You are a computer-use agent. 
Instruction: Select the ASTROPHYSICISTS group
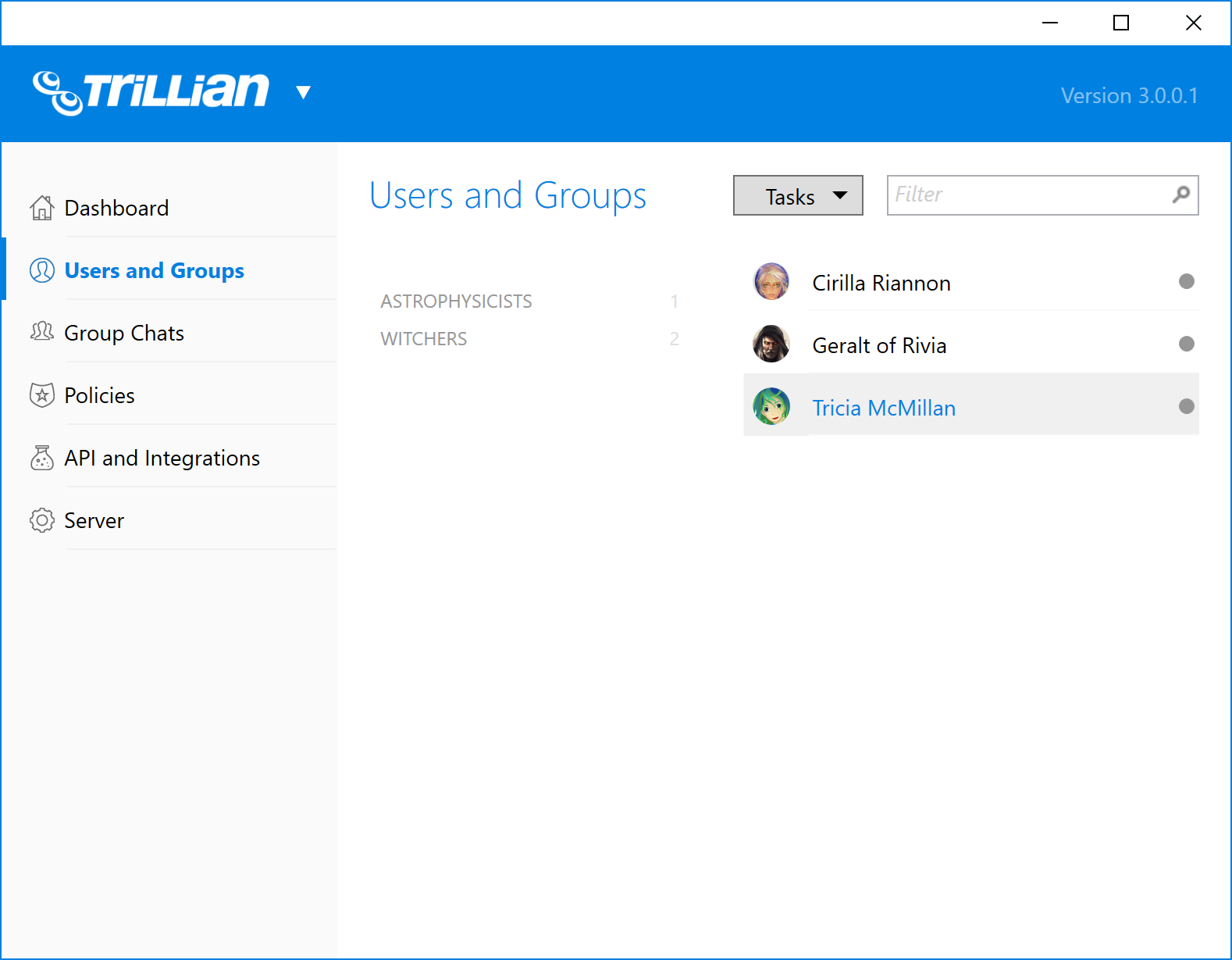pos(529,302)
